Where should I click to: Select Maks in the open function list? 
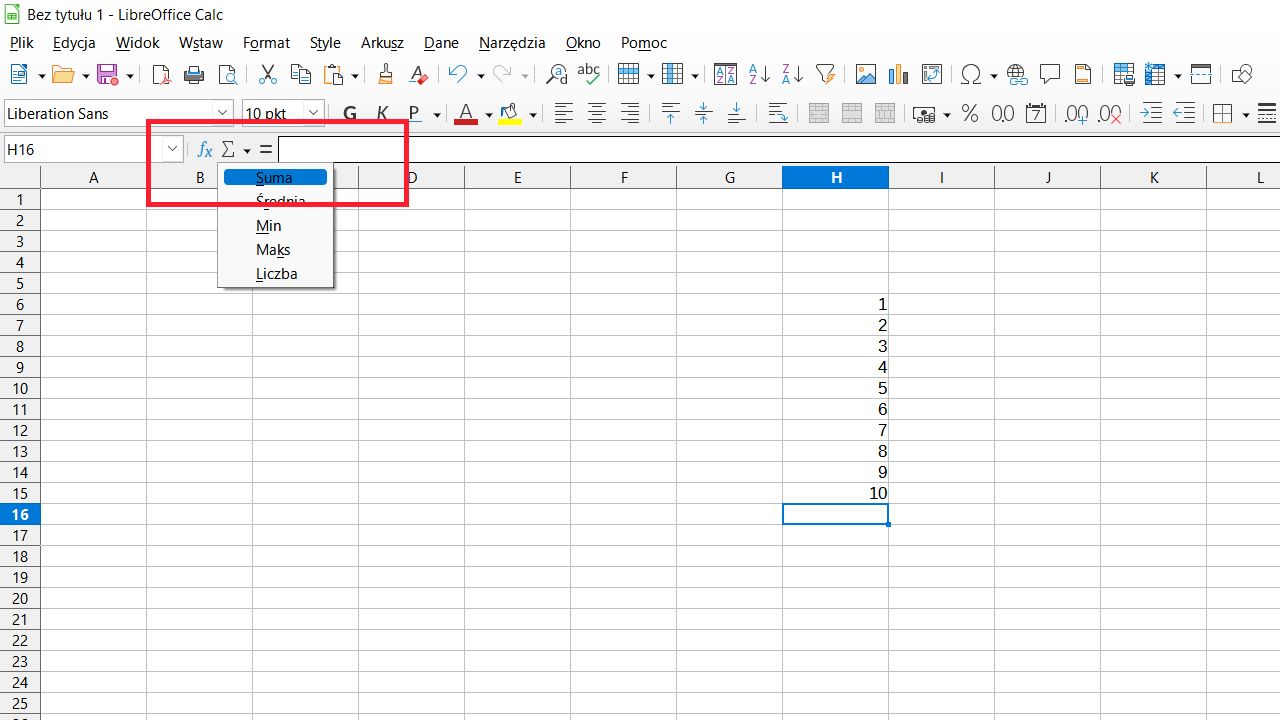(x=273, y=249)
